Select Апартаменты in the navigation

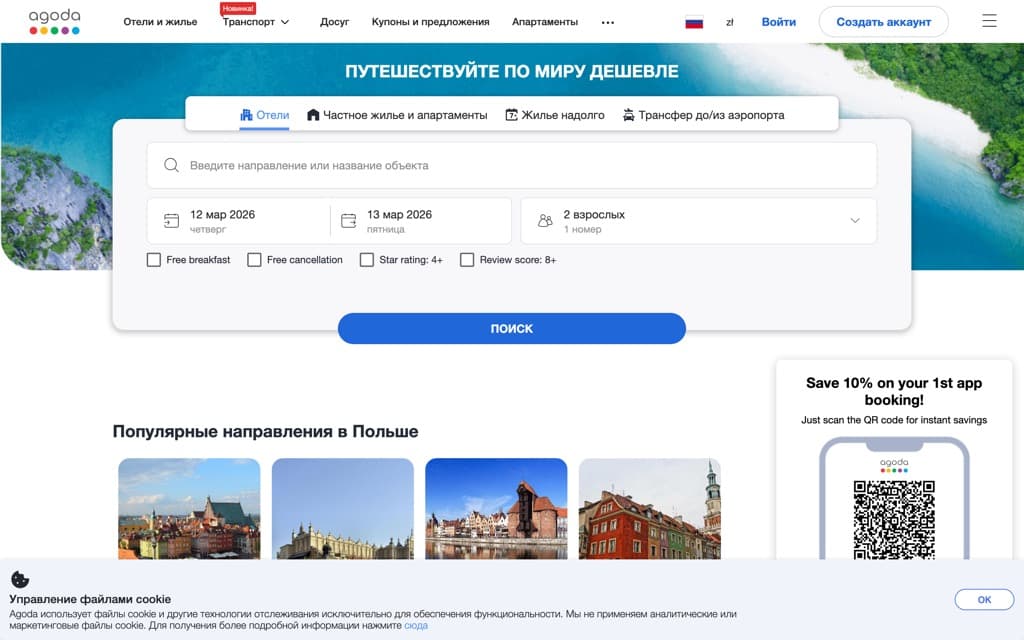tap(545, 21)
